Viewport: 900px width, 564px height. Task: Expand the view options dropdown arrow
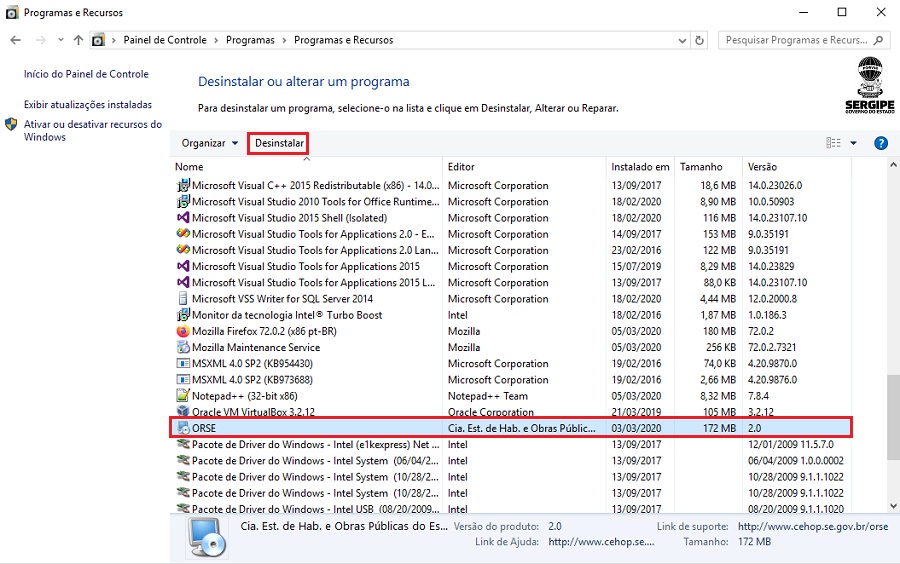coord(854,143)
